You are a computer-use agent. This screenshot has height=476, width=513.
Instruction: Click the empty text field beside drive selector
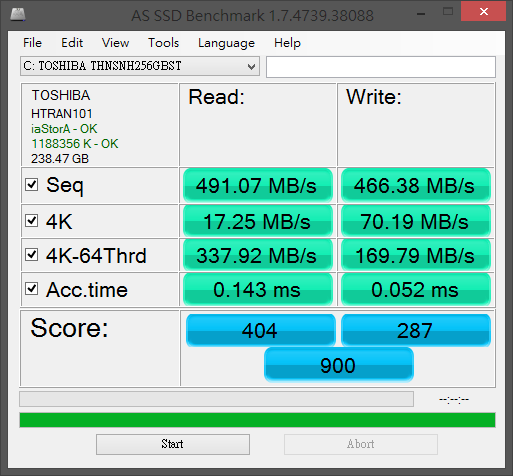coord(381,67)
